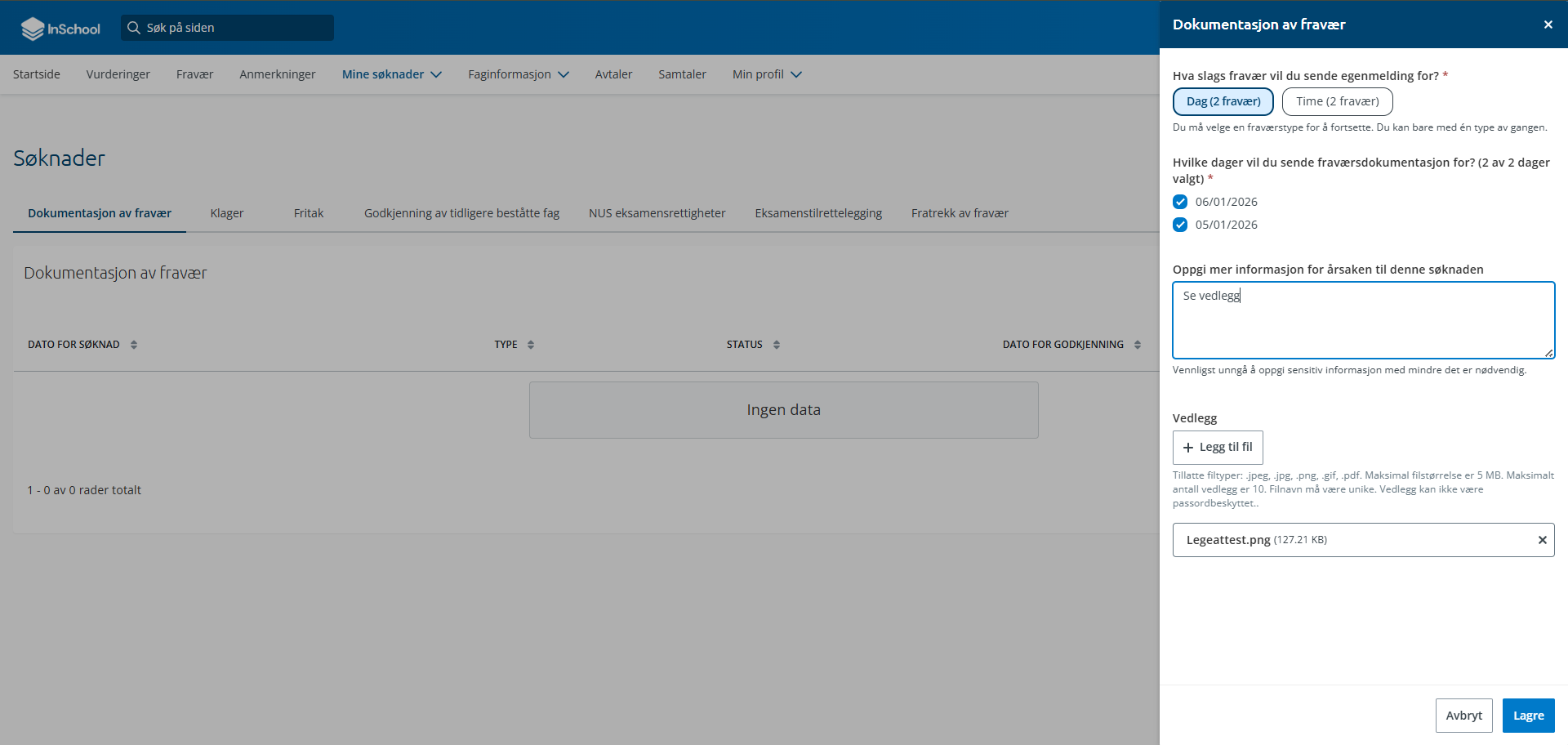Open the Avtaler page

[x=613, y=74]
